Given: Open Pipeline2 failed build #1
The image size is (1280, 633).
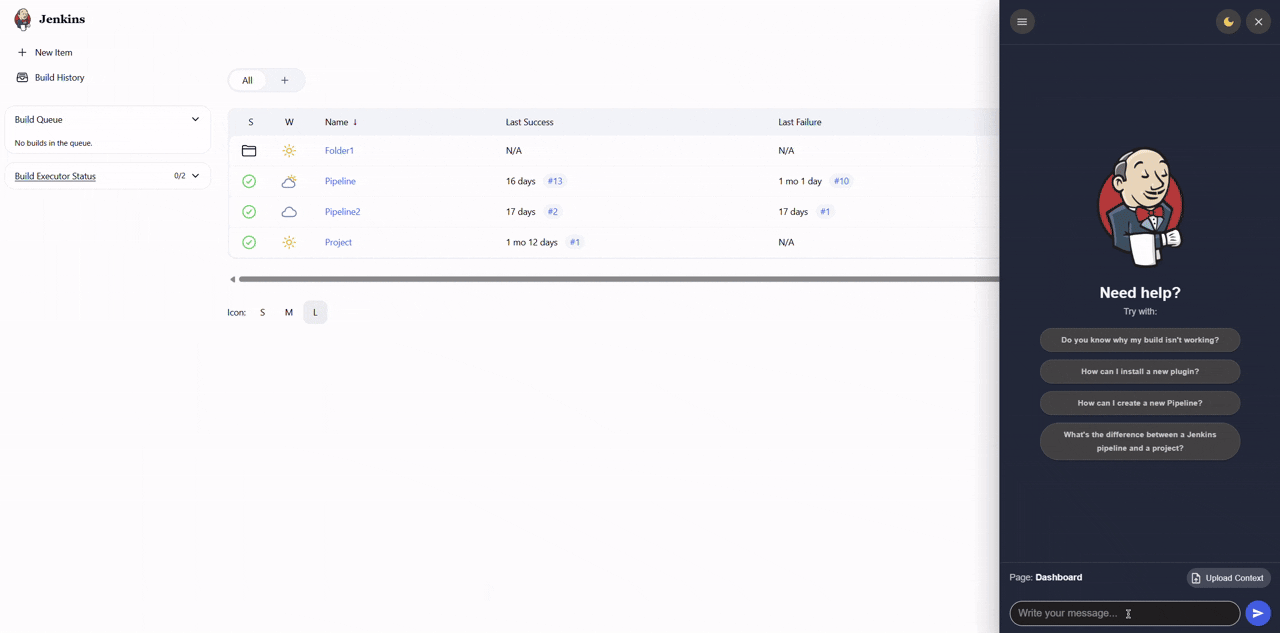Looking at the screenshot, I should [x=825, y=212].
